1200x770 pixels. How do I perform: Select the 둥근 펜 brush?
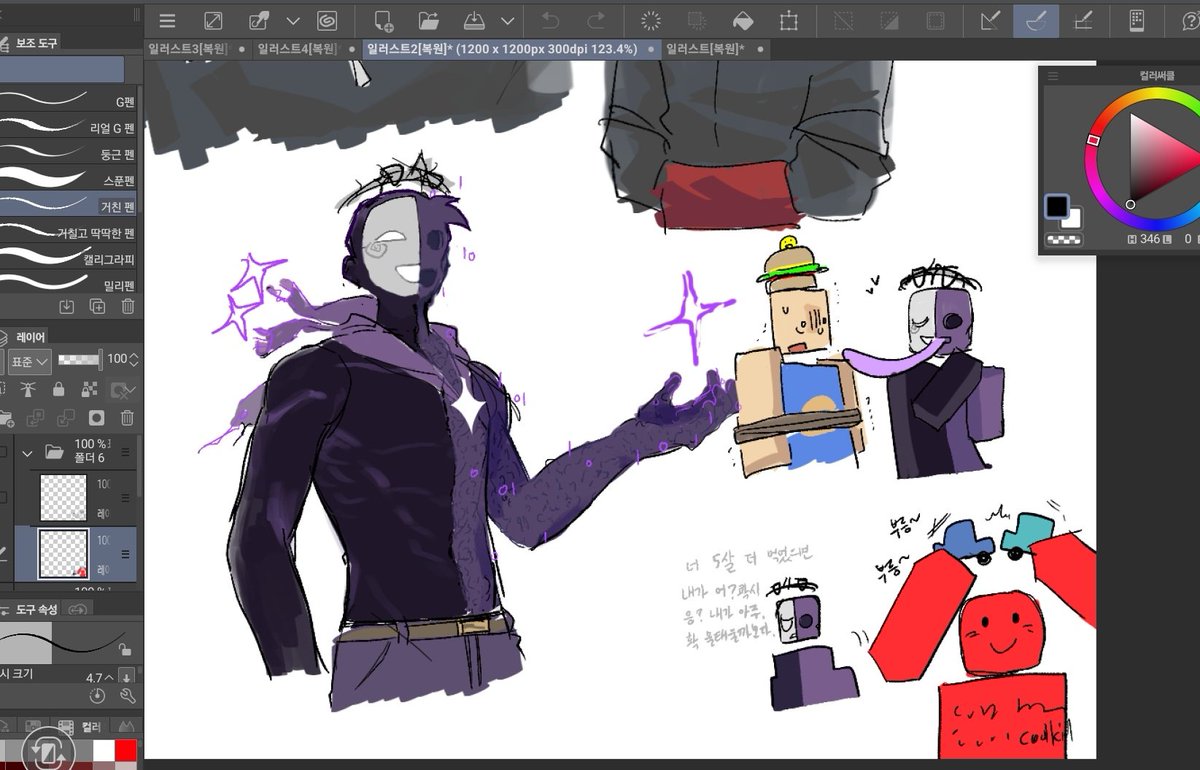tap(68, 153)
